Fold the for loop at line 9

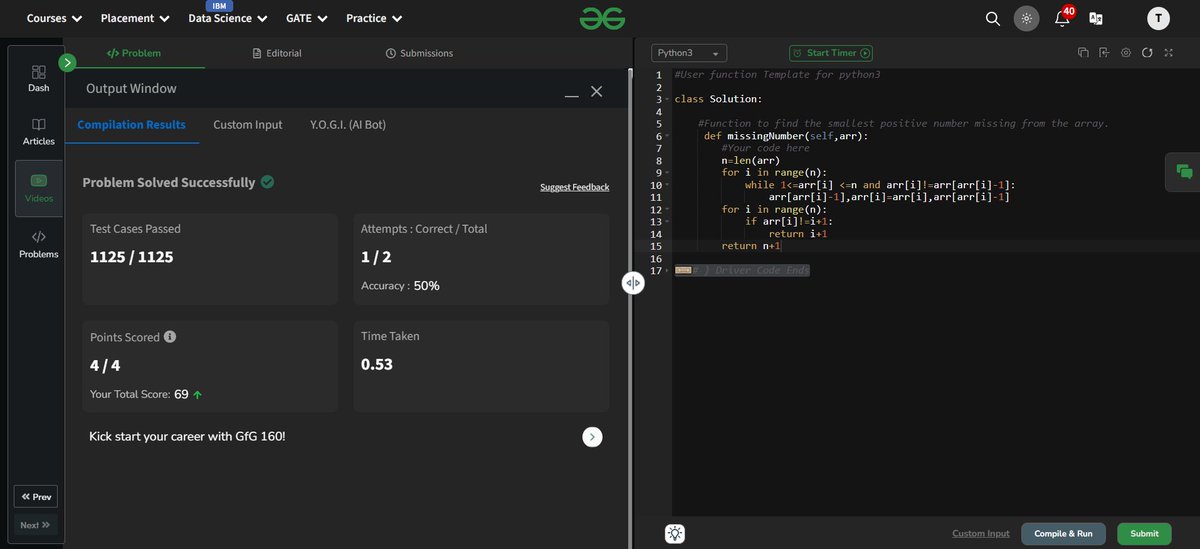666,173
